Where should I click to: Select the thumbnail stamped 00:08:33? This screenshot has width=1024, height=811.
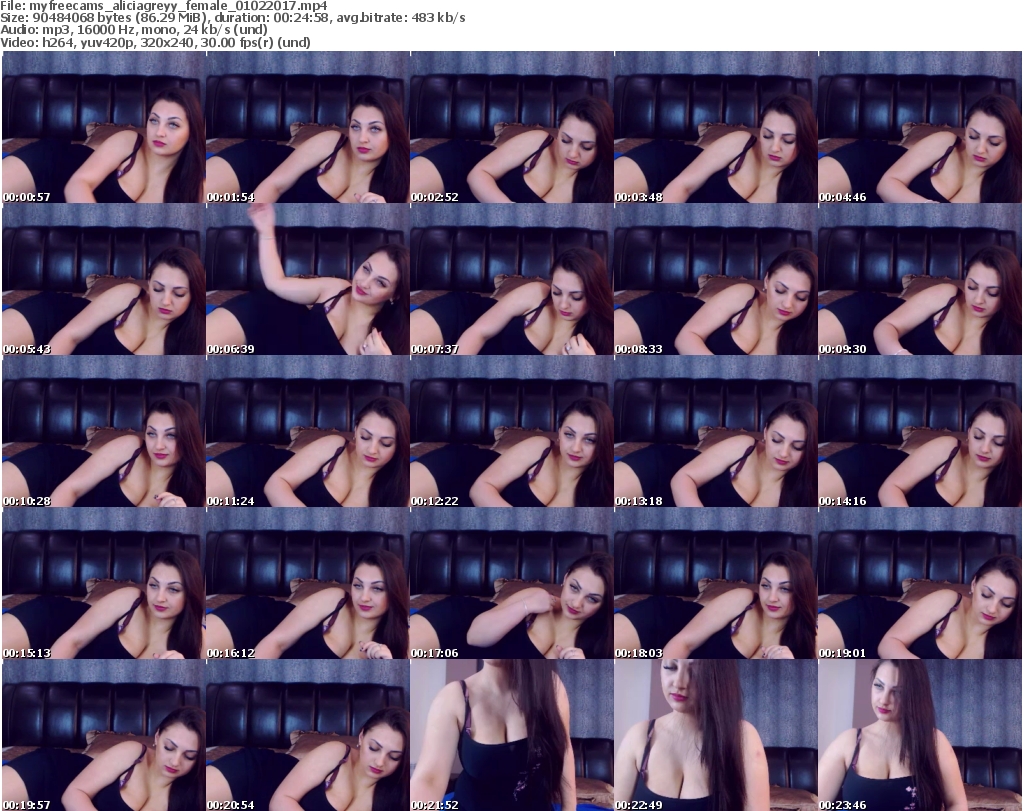click(716, 279)
